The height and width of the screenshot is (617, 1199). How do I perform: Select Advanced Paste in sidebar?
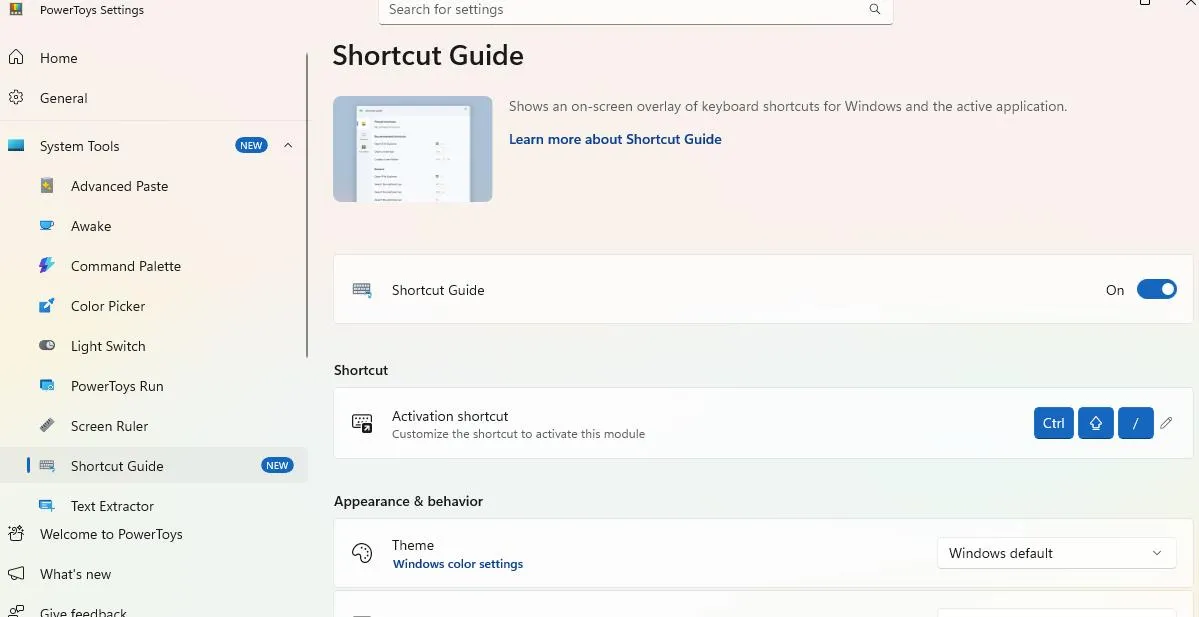tap(153, 186)
